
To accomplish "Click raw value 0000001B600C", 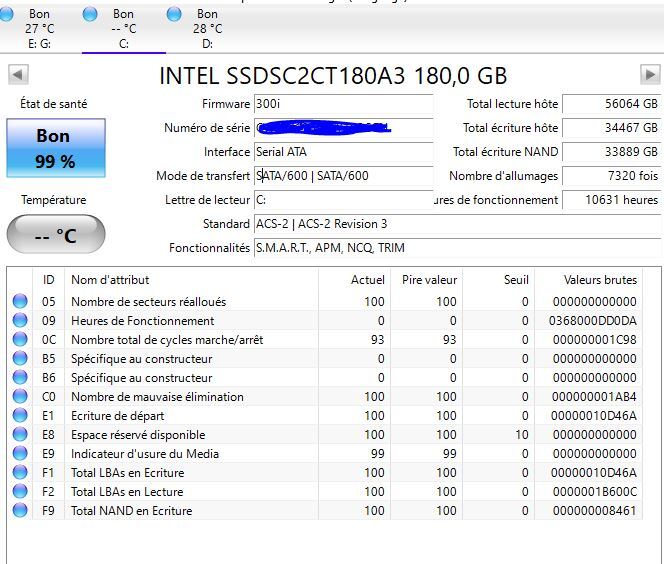I will point(595,492).
